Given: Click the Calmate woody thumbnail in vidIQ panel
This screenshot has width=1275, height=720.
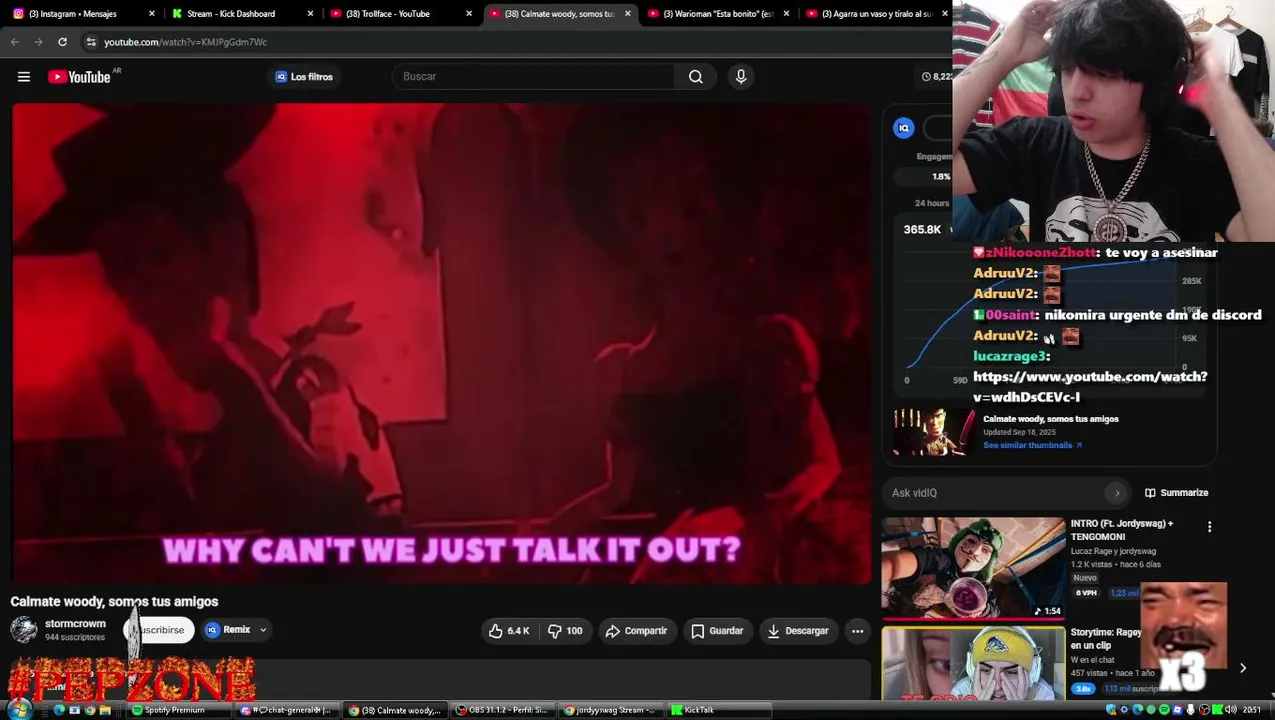Looking at the screenshot, I should [x=934, y=431].
